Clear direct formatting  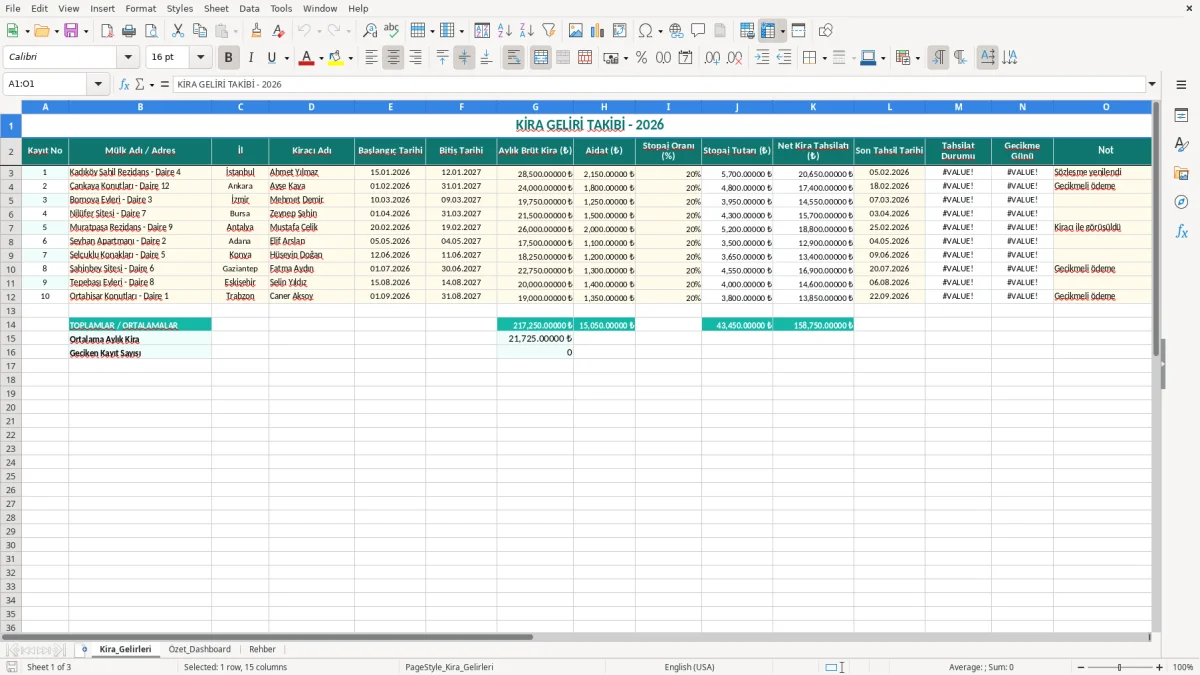pyautogui.click(x=279, y=31)
